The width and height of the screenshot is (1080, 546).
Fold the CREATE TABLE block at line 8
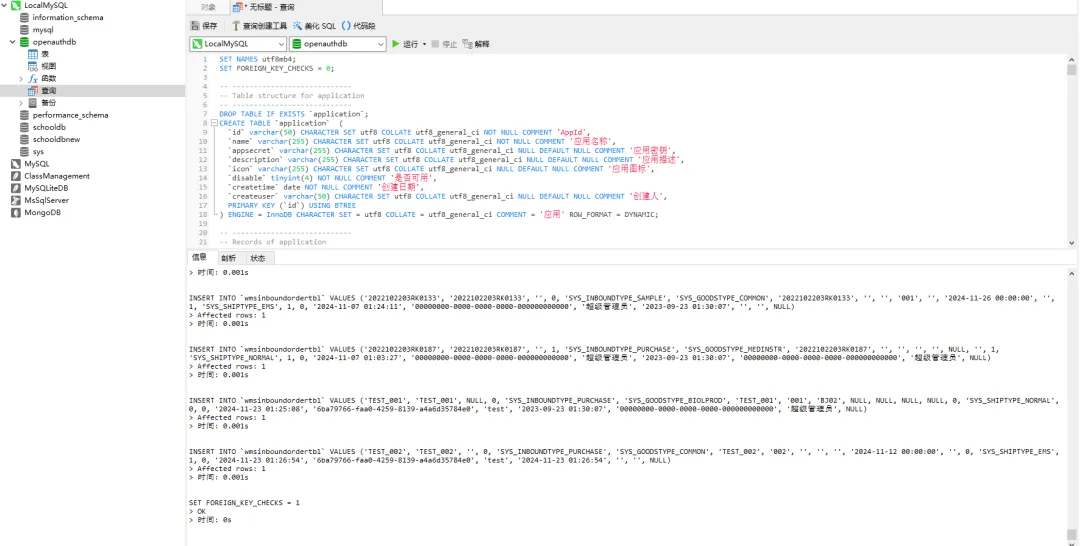pyautogui.click(x=214, y=123)
